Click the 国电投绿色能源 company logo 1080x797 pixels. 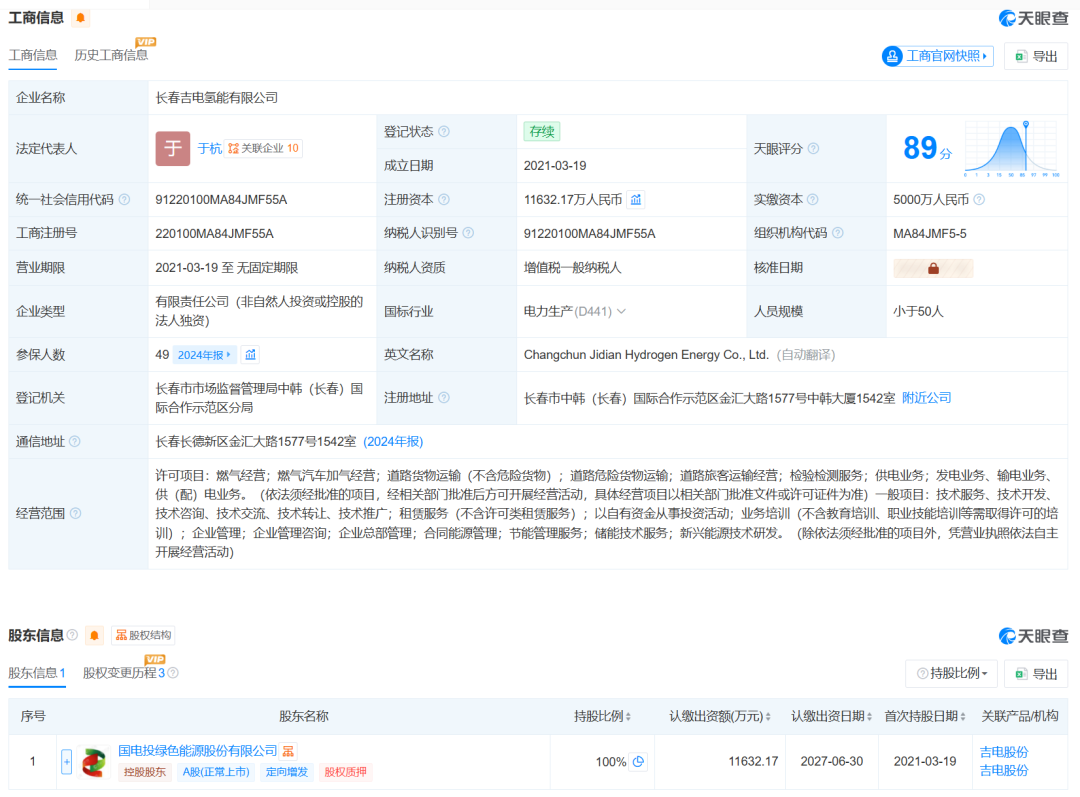(x=94, y=762)
